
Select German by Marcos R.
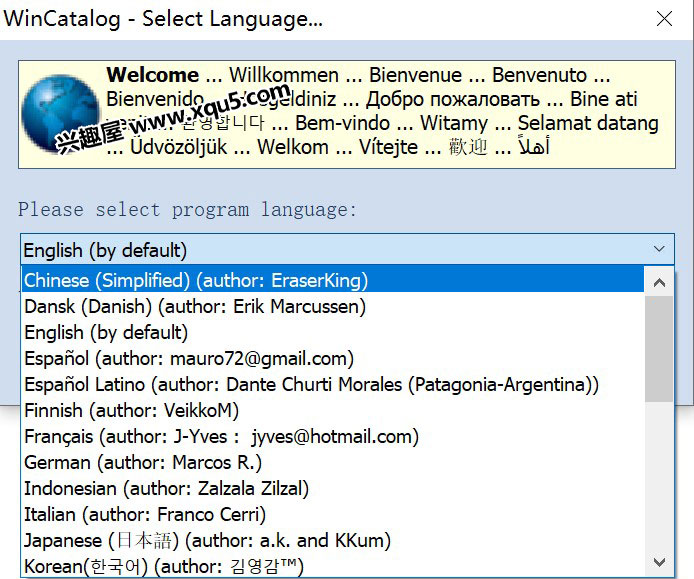pos(333,463)
